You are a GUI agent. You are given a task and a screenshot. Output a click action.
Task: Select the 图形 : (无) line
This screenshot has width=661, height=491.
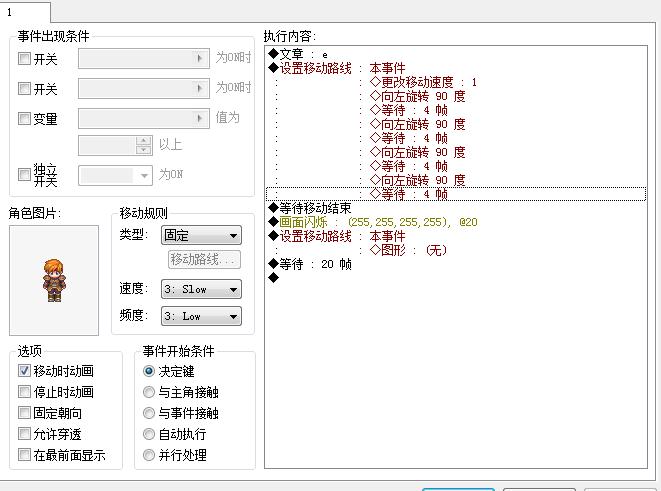tap(456, 250)
